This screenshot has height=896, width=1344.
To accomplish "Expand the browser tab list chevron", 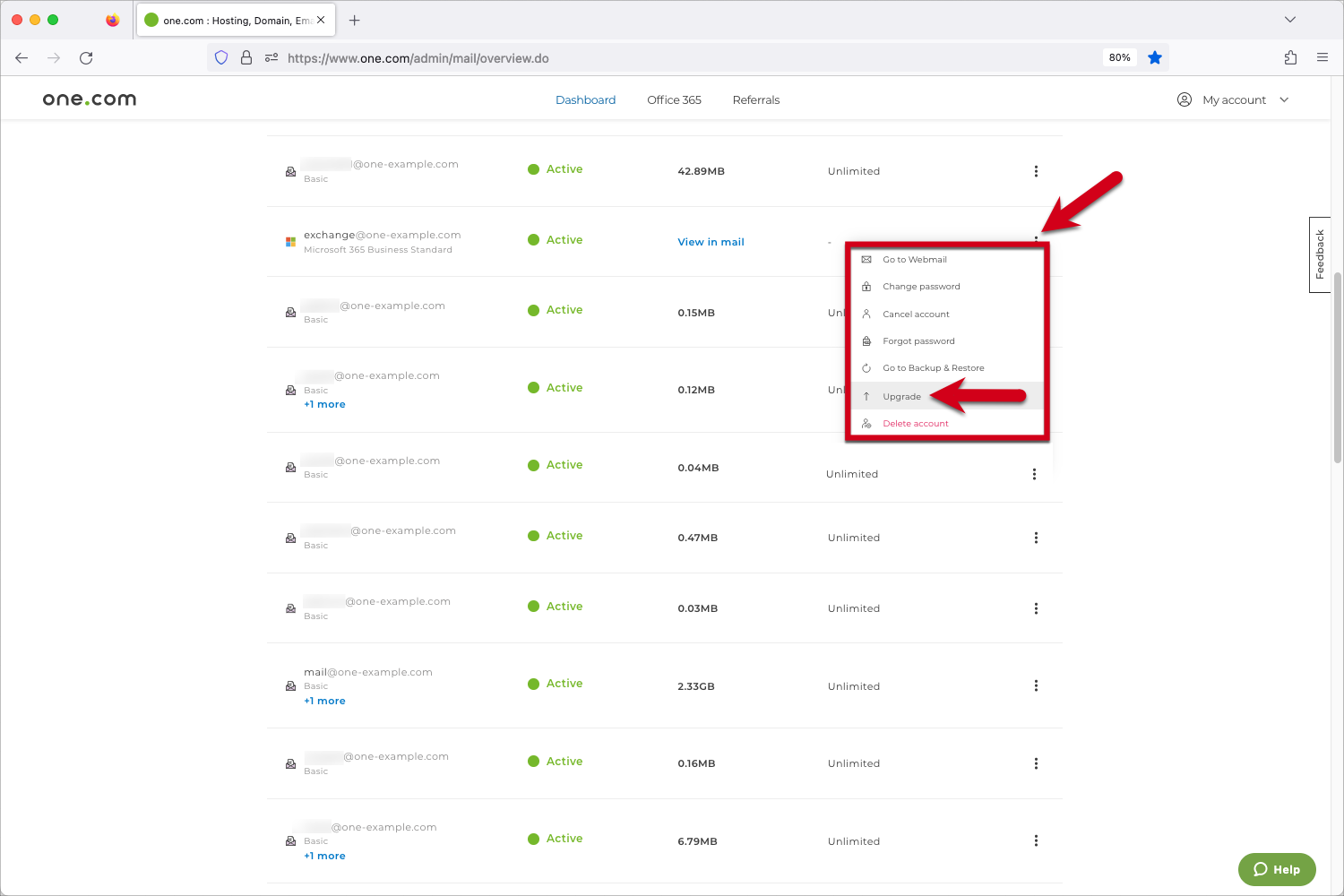I will [x=1289, y=20].
